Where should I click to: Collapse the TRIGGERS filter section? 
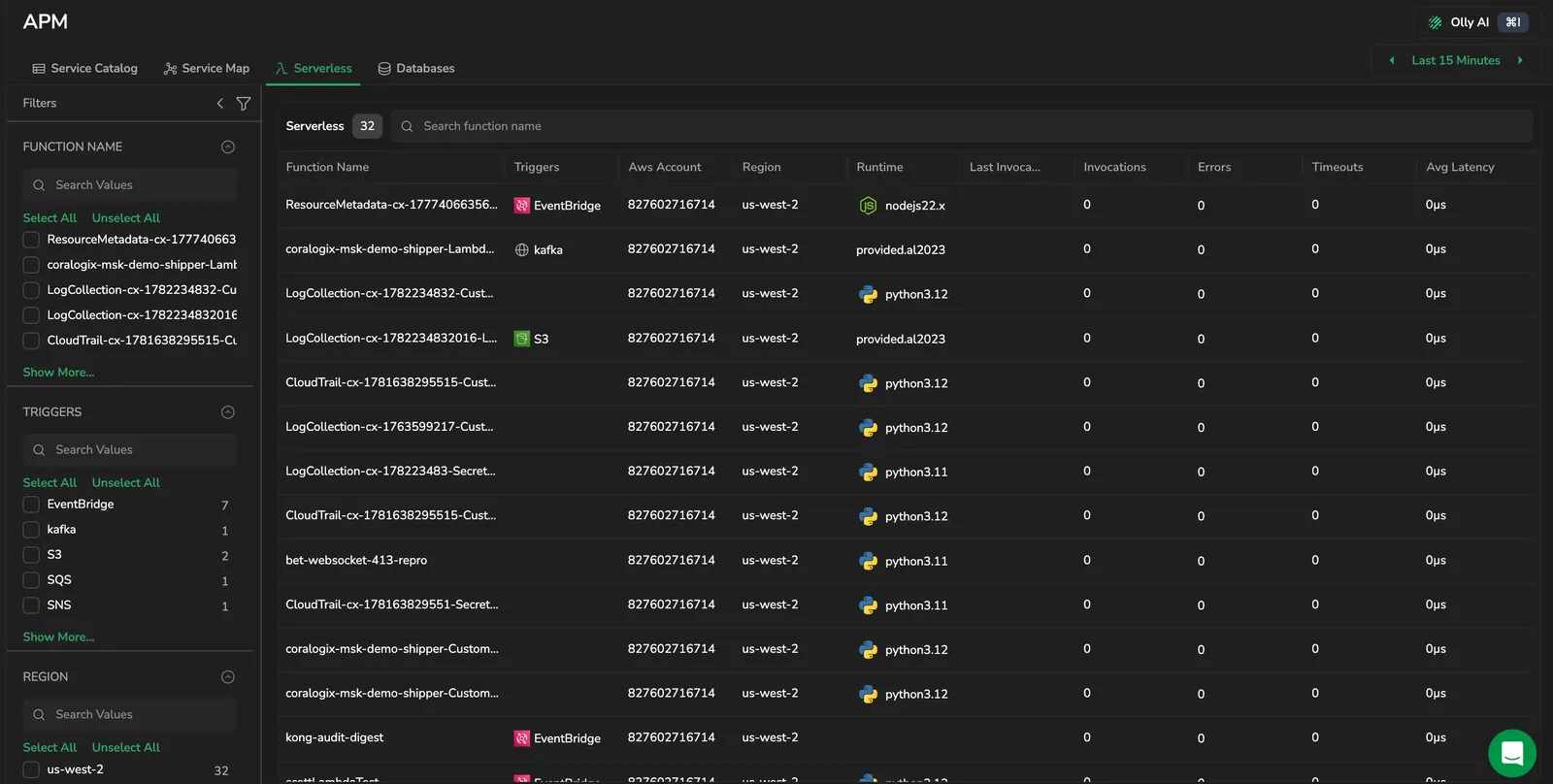(228, 412)
